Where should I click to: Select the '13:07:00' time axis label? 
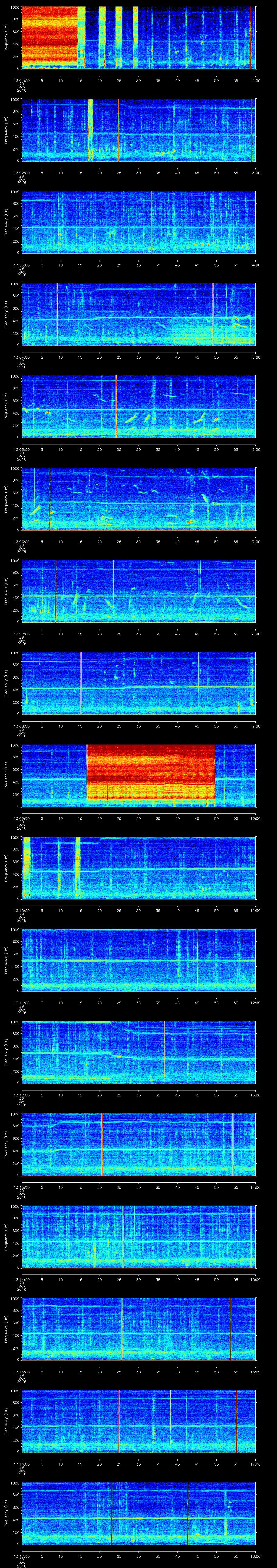21,634
